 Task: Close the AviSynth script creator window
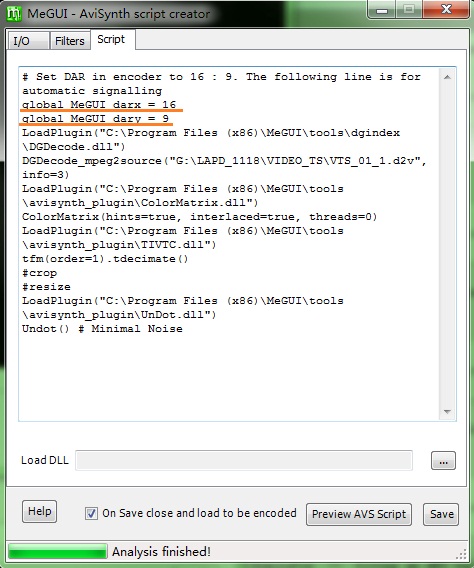tap(446, 9)
